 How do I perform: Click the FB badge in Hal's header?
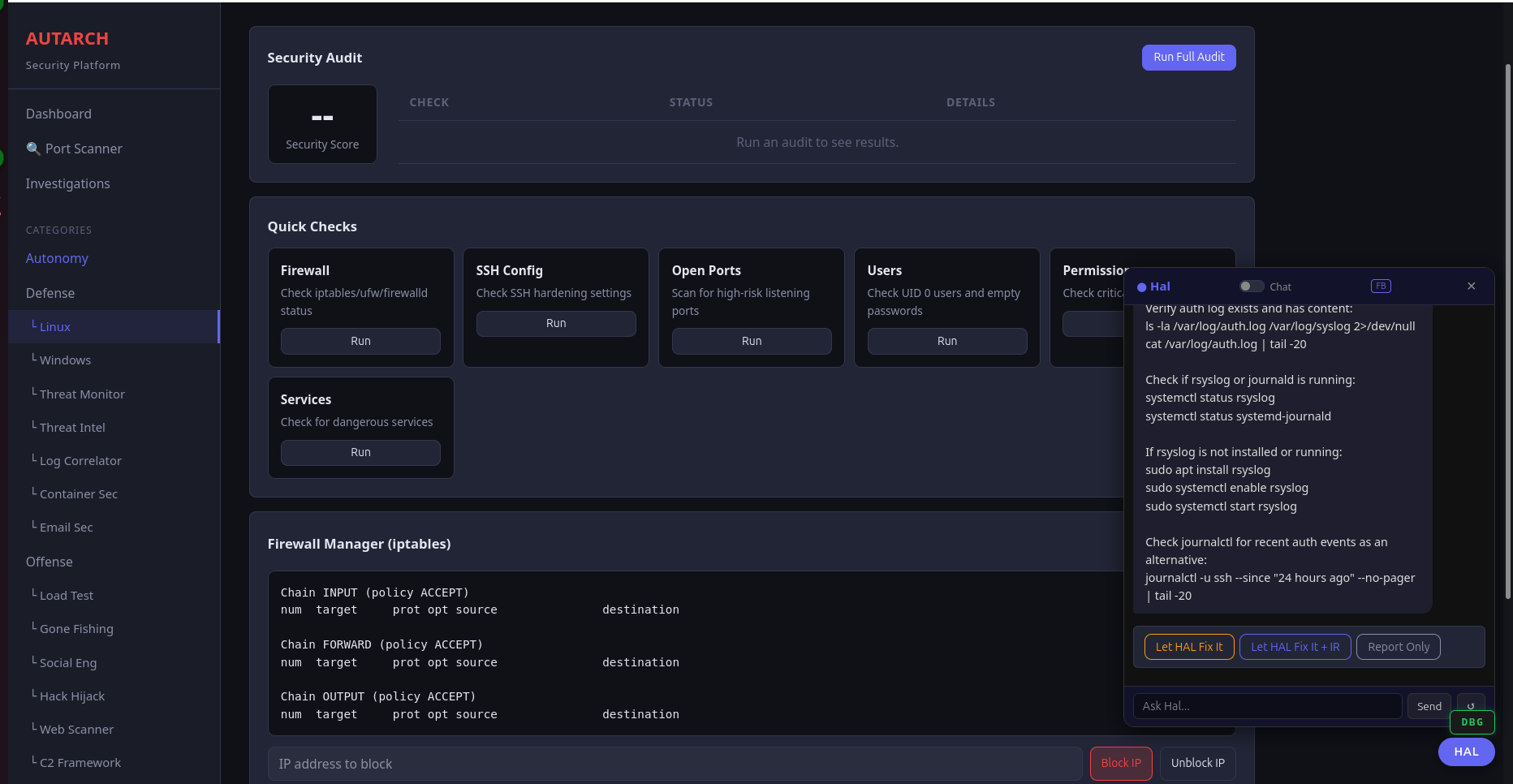click(x=1380, y=286)
